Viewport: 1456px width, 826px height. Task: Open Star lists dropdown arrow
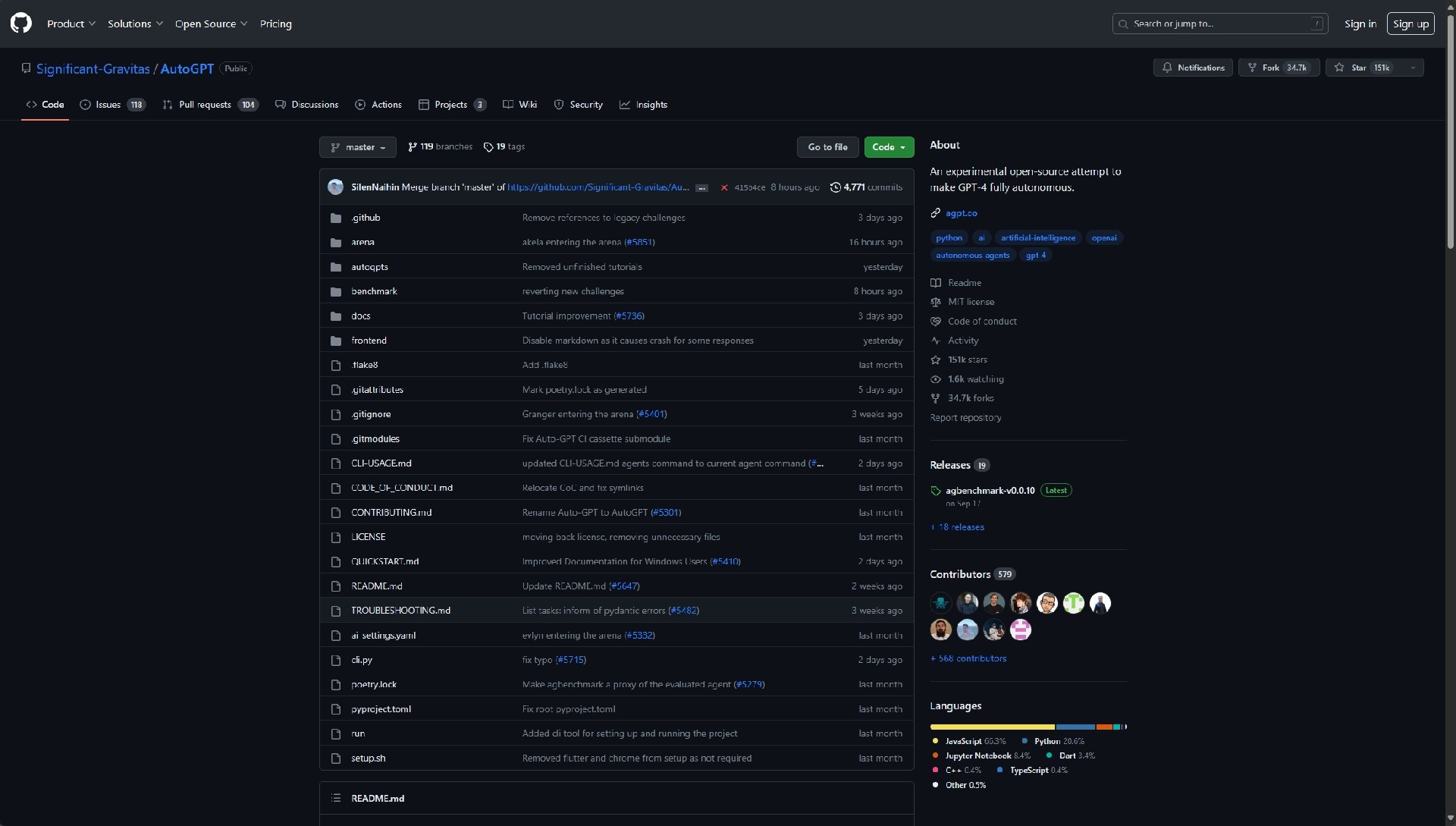coord(1413,68)
